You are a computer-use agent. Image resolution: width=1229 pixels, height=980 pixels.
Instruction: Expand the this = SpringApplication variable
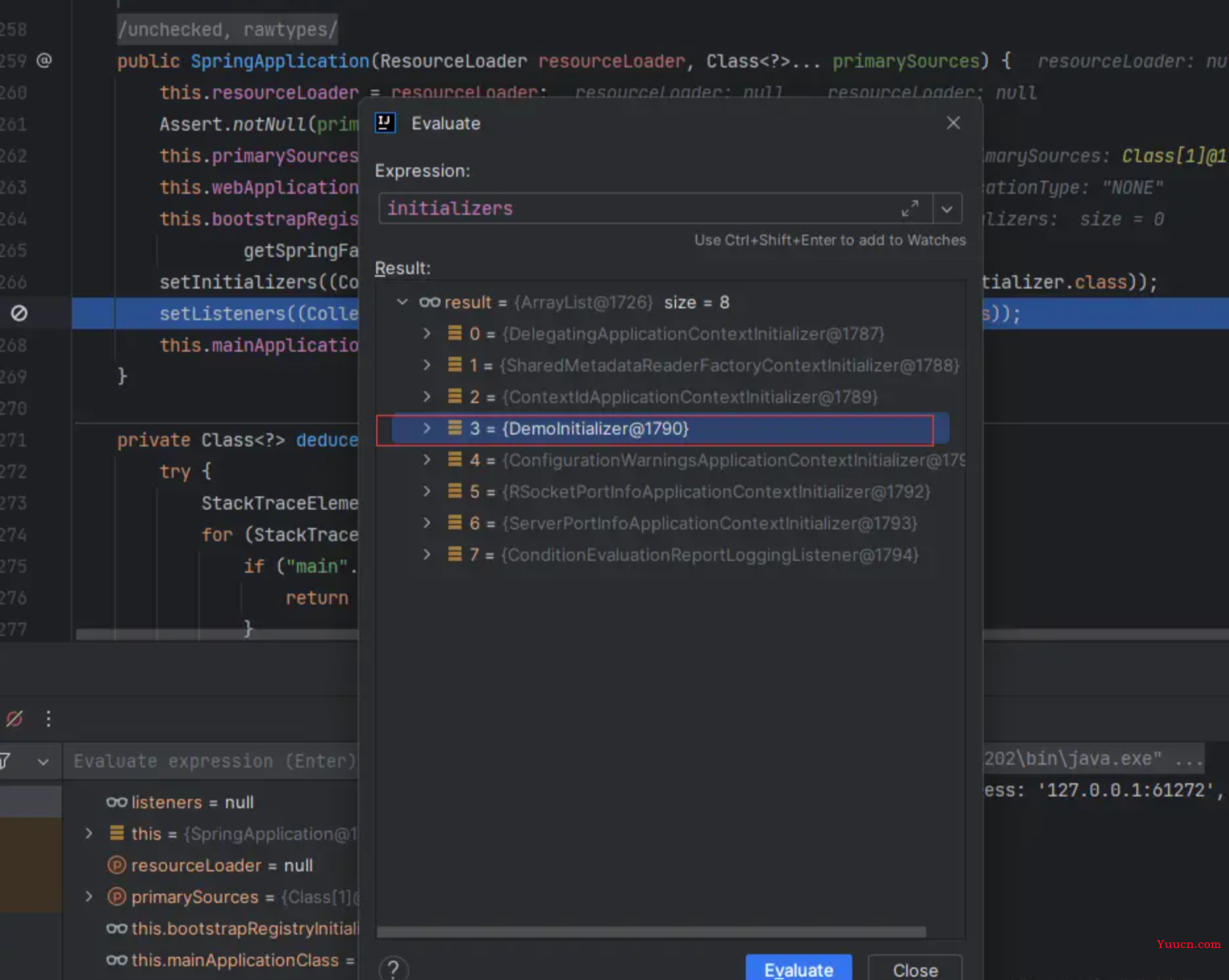pyautogui.click(x=89, y=833)
